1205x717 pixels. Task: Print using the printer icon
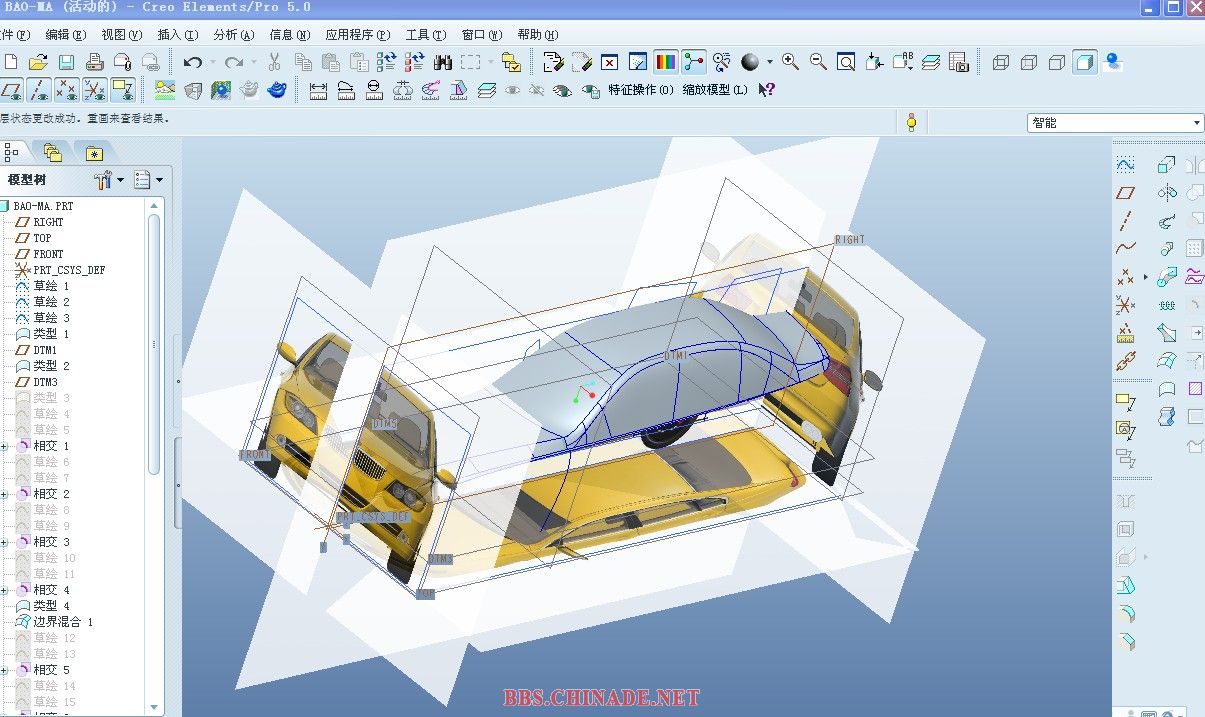[x=94, y=62]
